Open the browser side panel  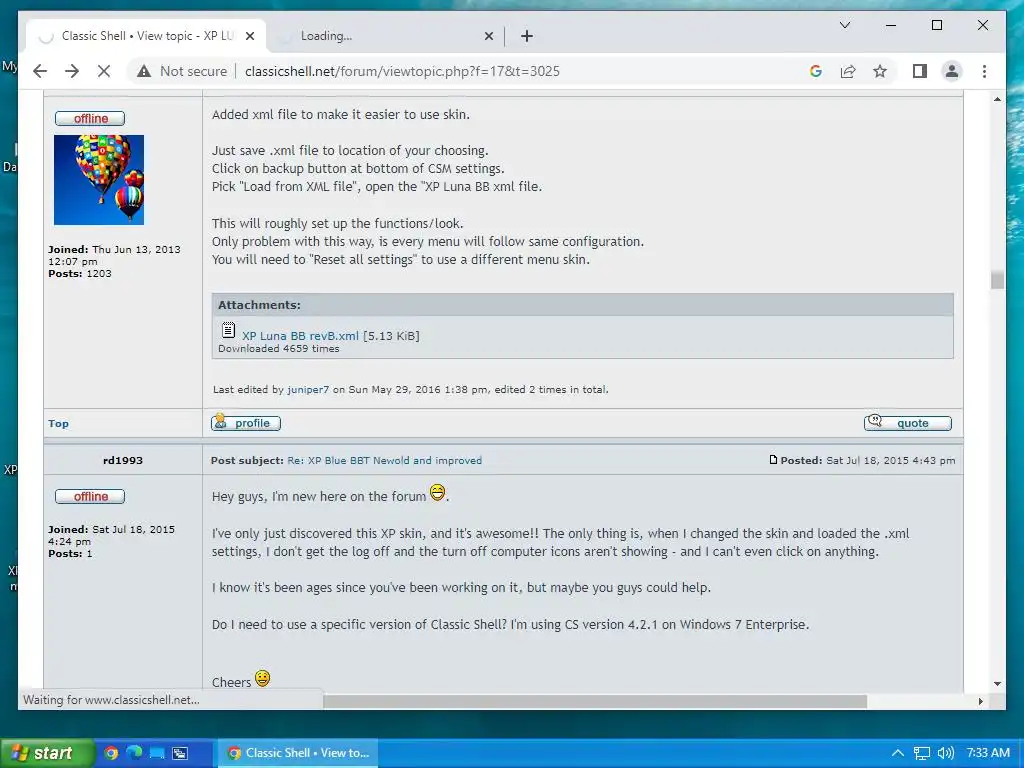click(920, 71)
